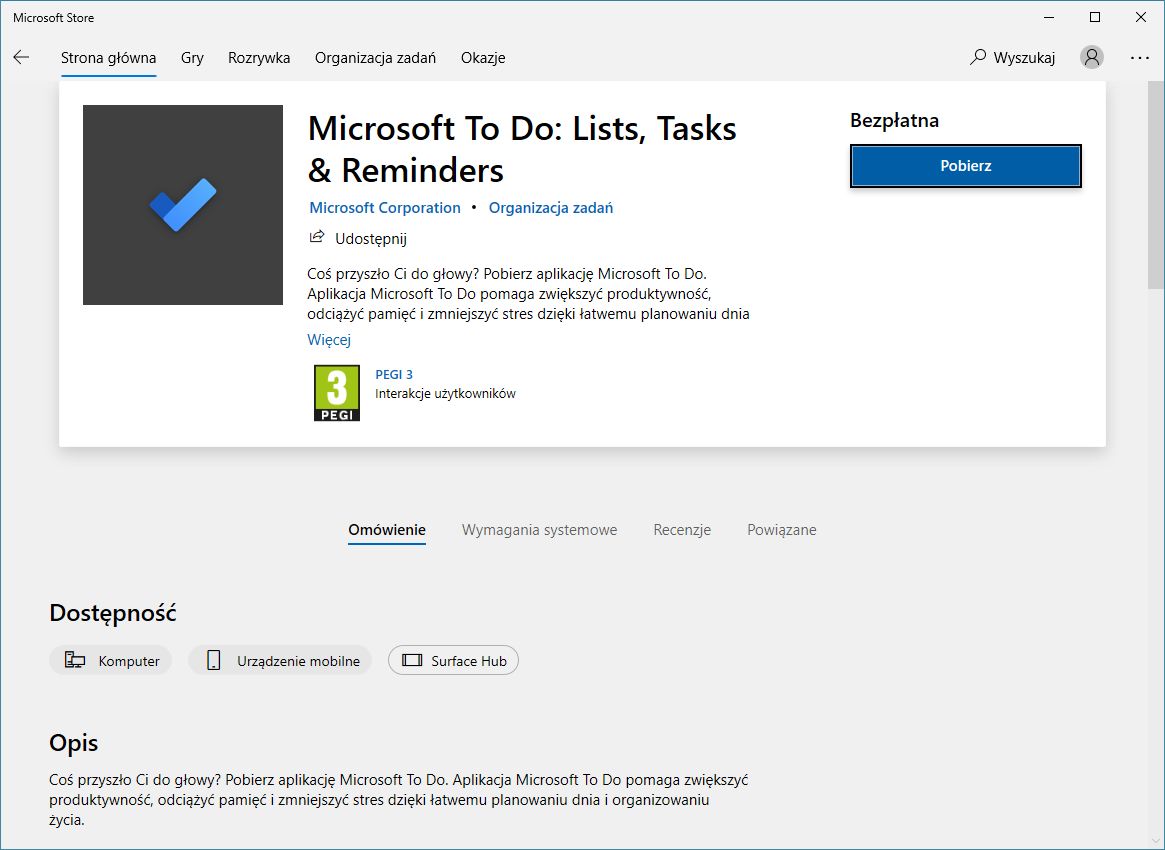Screen dimensions: 1165x850
Task: Switch to the Wymagania systemowe tab
Action: (538, 529)
